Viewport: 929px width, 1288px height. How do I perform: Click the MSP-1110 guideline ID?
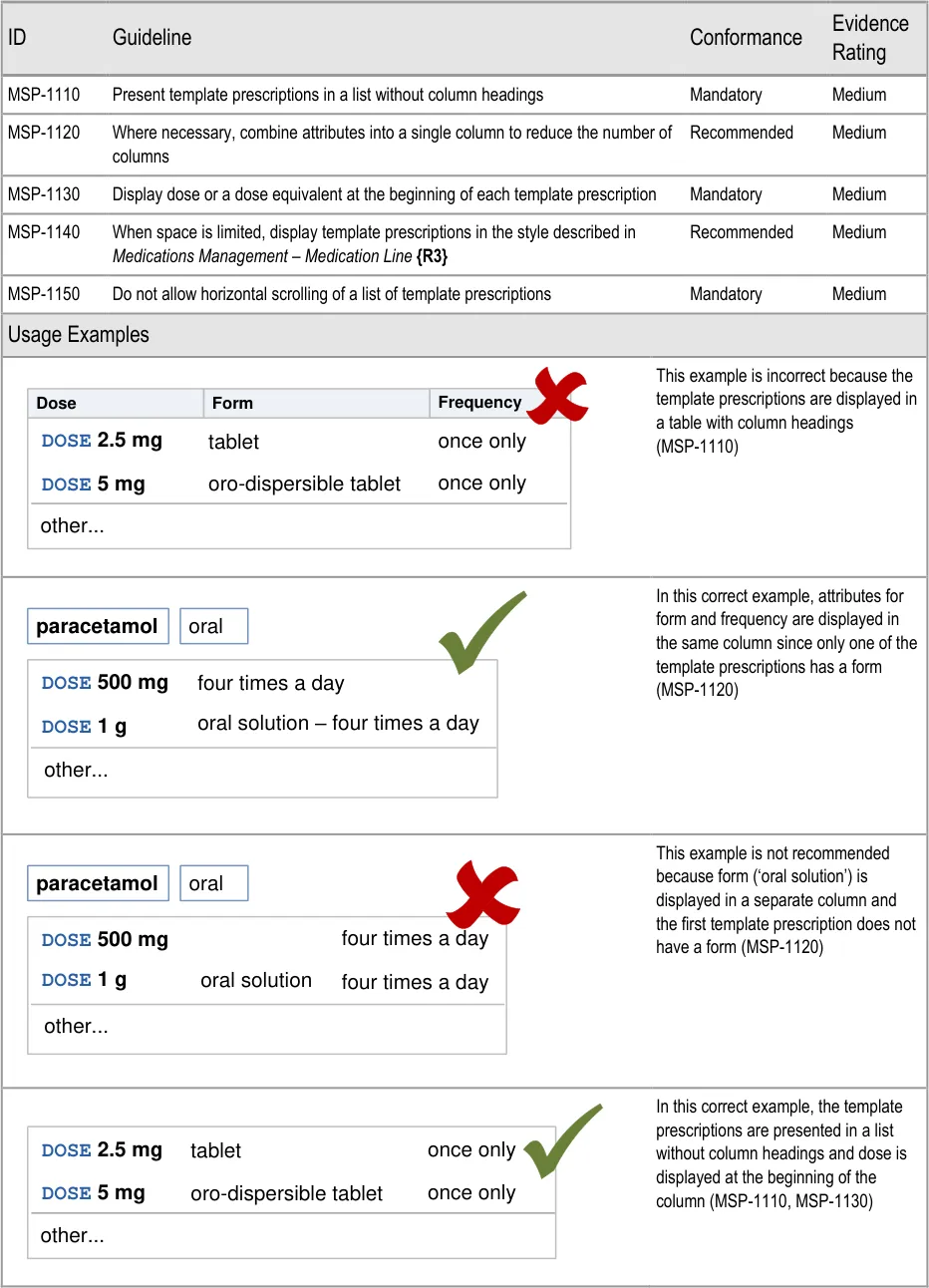tap(44, 95)
